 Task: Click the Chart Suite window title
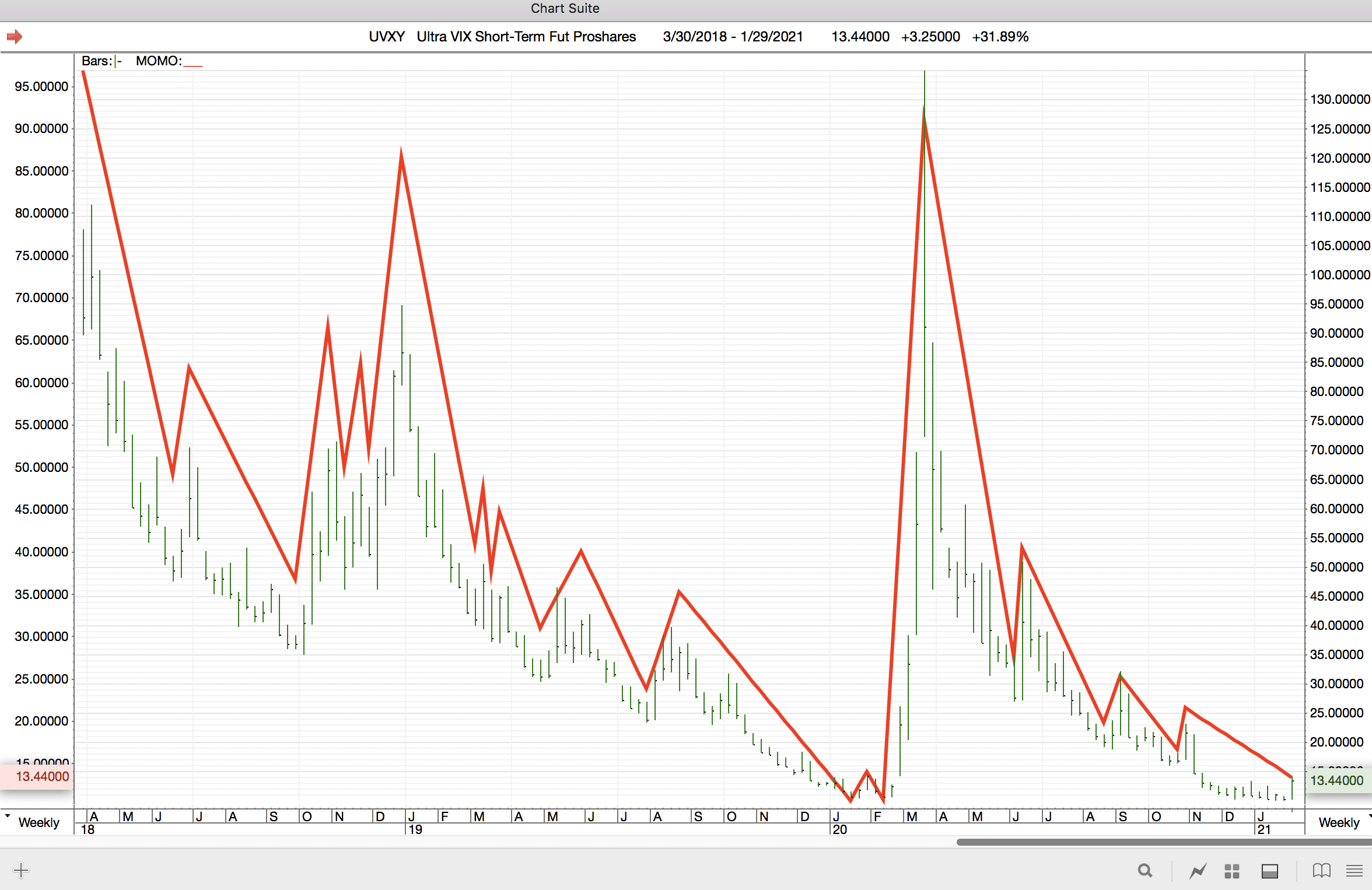[x=565, y=9]
